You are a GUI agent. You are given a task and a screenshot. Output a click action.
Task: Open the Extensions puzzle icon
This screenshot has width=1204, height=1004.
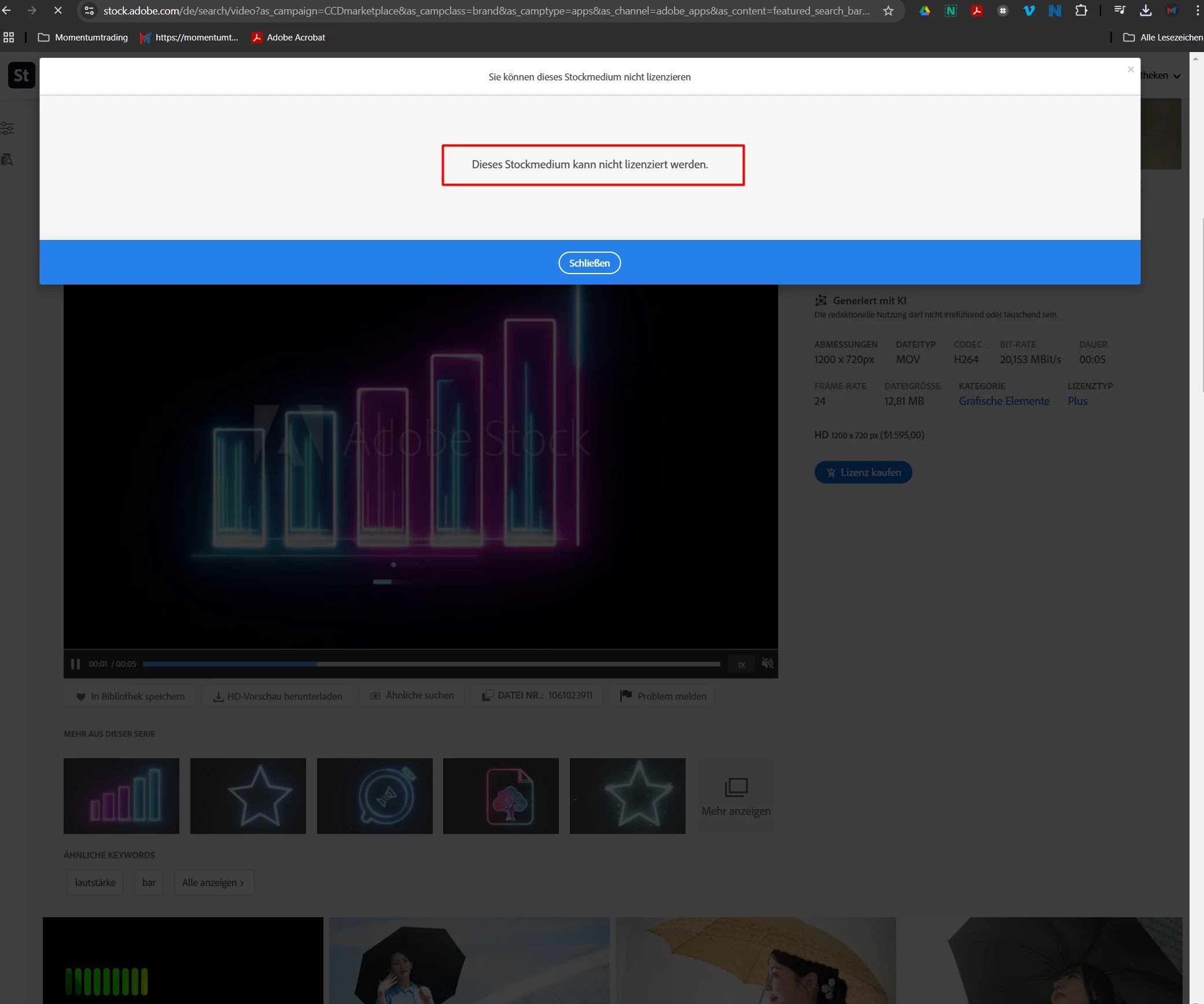pos(1080,10)
